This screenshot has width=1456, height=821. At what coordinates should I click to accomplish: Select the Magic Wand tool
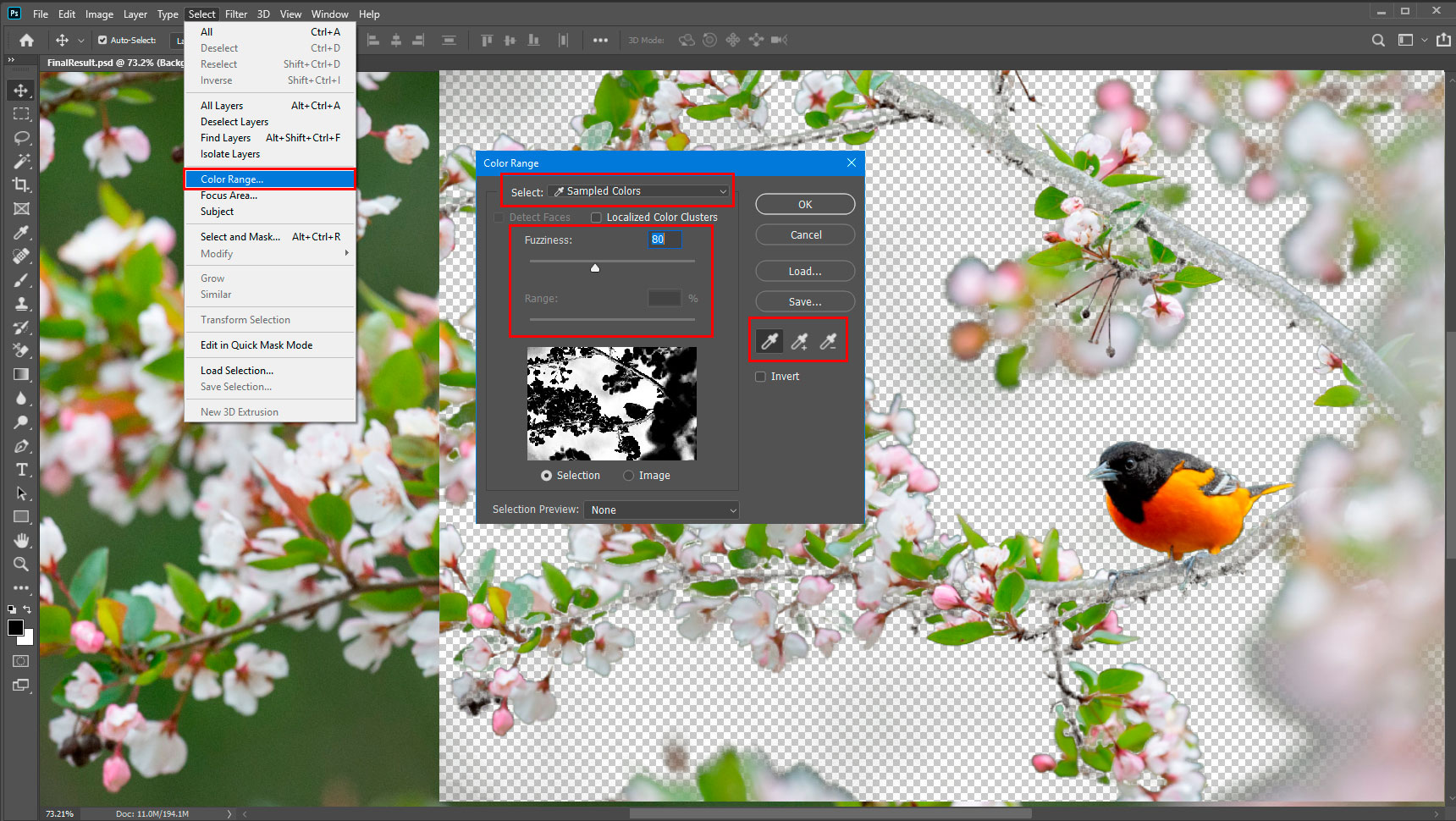21,161
